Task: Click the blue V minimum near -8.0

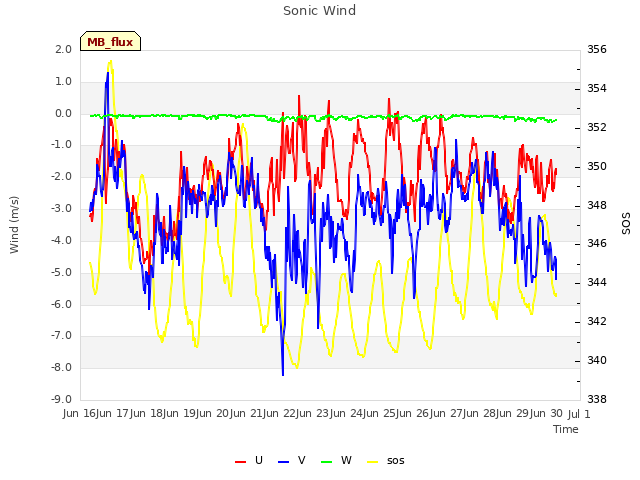Action: coord(283,373)
